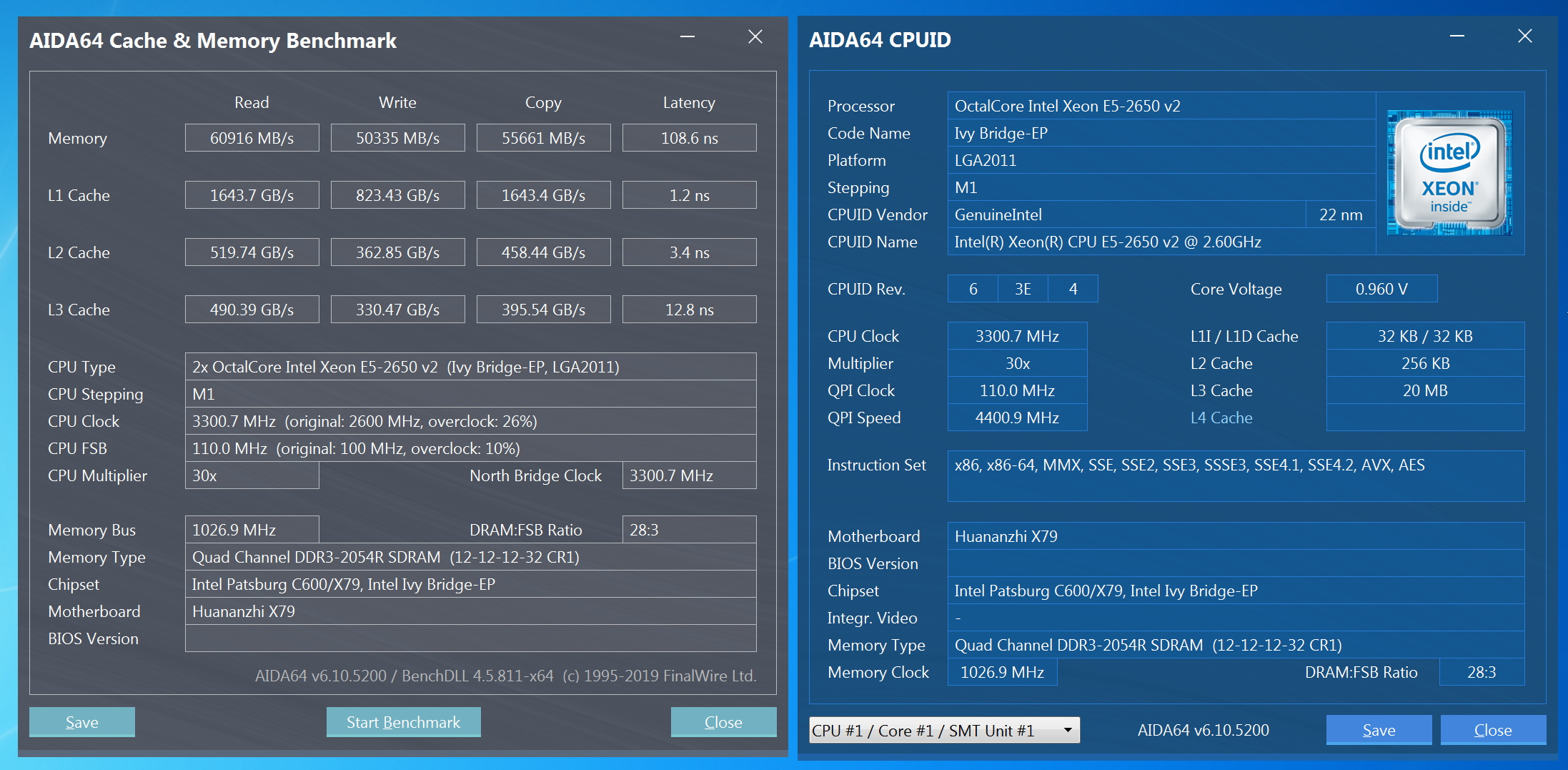Click the empty BIOS Version field in benchmark window
This screenshot has height=770, width=1568.
[471, 638]
